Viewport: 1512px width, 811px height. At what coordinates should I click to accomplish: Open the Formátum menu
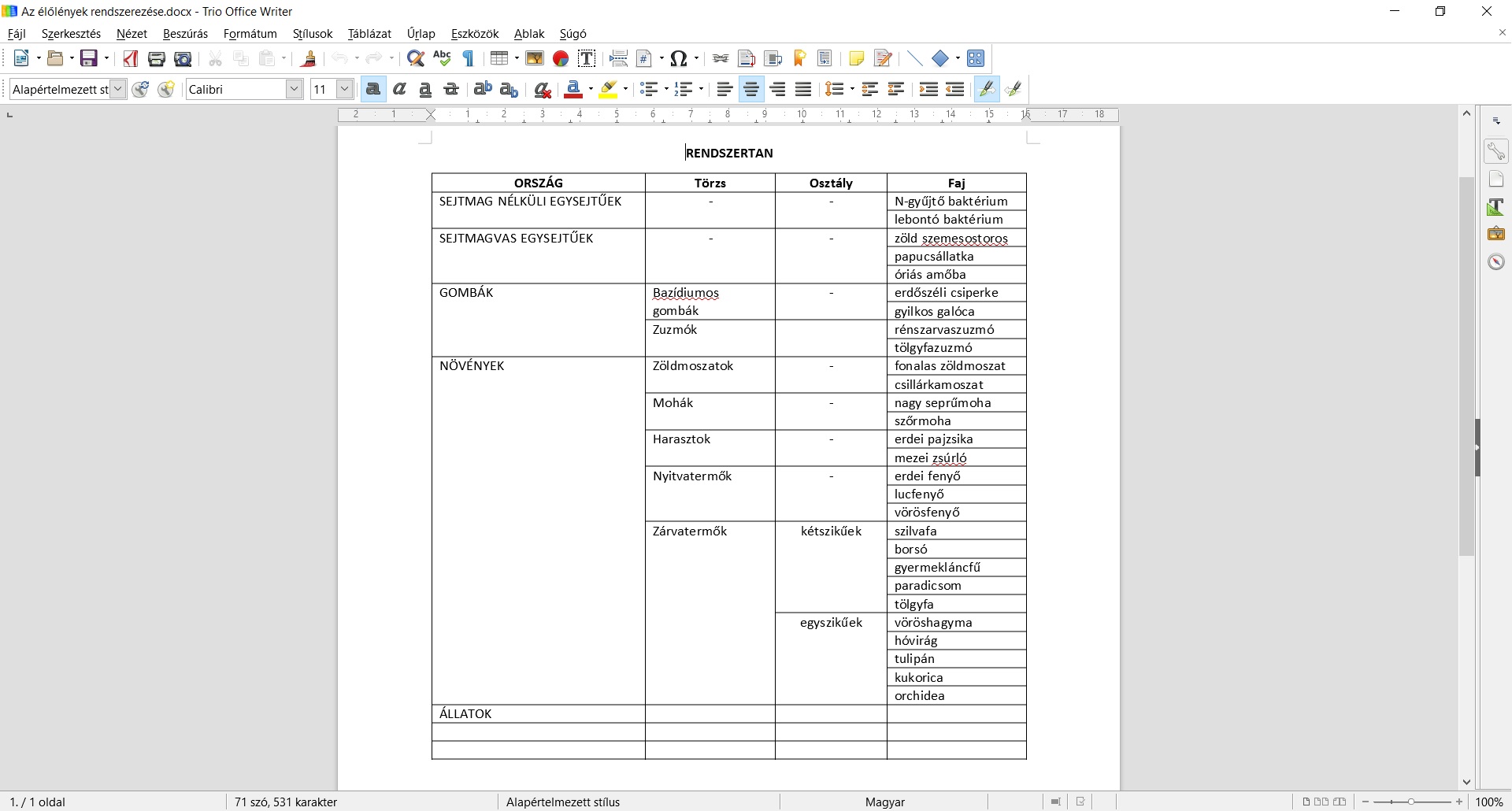250,34
